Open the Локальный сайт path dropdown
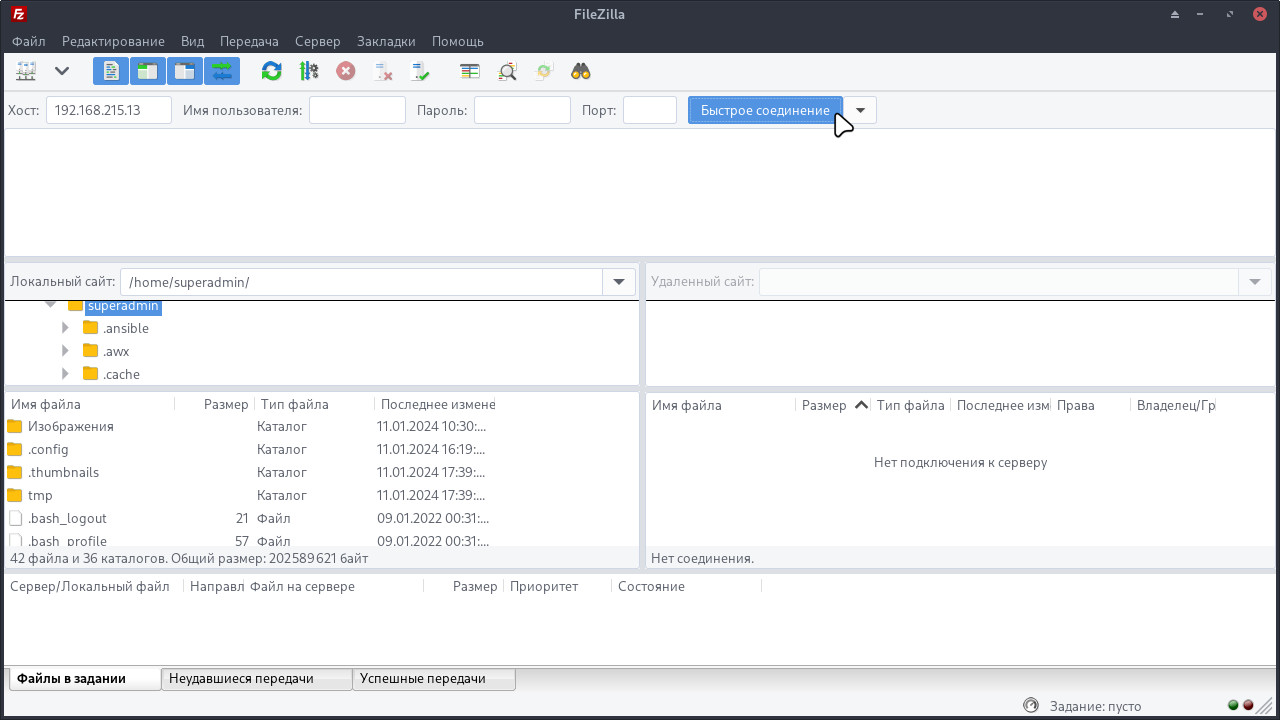Viewport: 1280px width, 720px height. coord(619,282)
